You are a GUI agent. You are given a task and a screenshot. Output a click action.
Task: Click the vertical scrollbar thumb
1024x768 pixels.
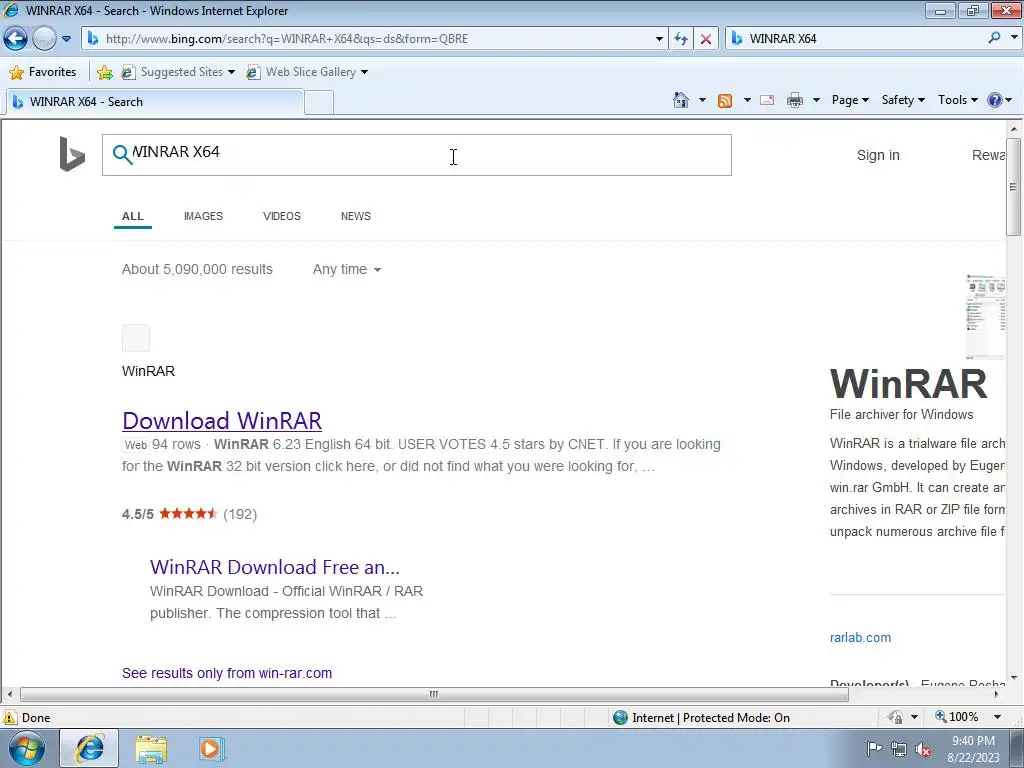pos(1014,187)
